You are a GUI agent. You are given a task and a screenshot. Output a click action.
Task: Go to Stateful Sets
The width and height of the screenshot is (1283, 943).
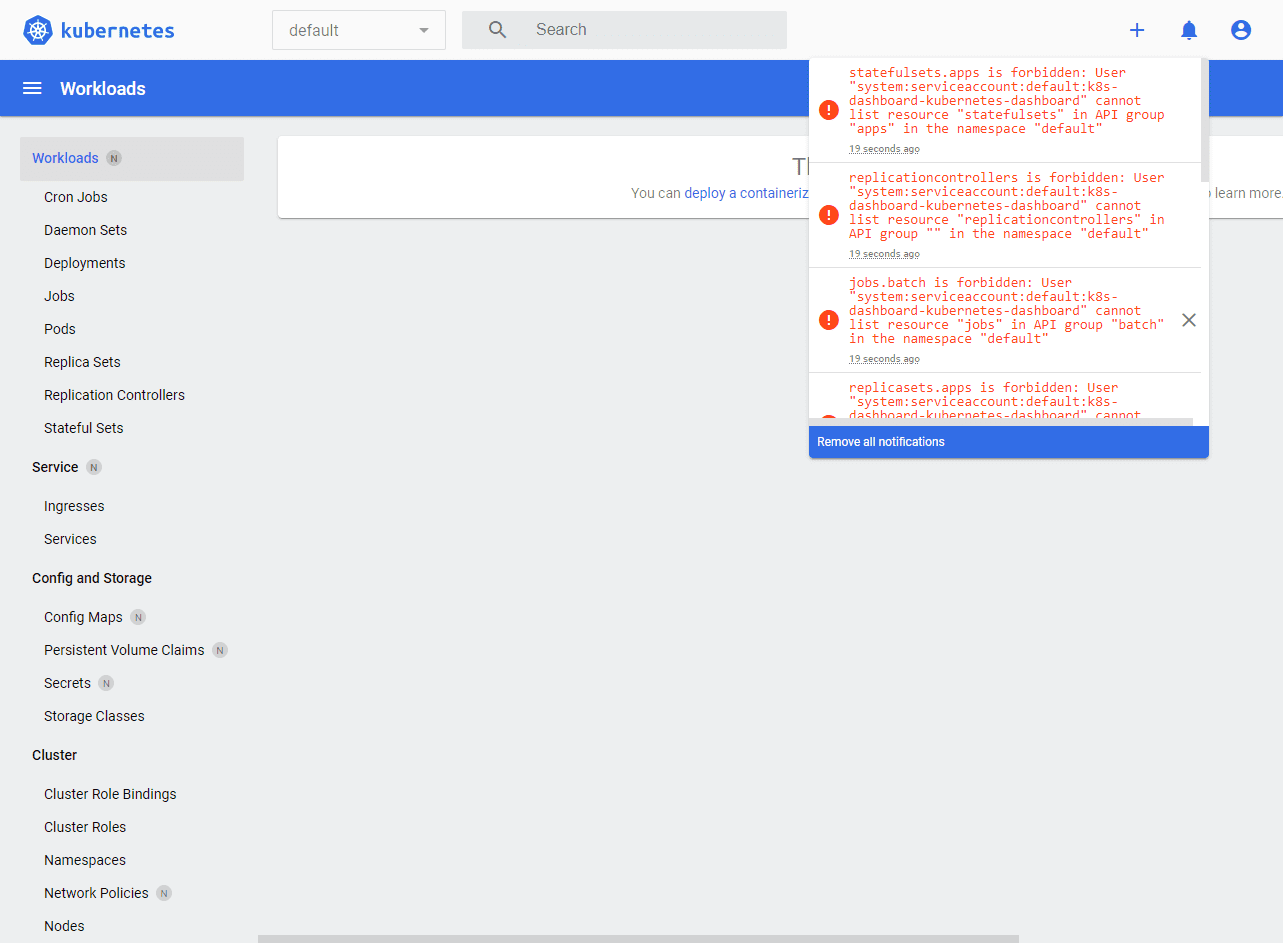[x=84, y=428]
